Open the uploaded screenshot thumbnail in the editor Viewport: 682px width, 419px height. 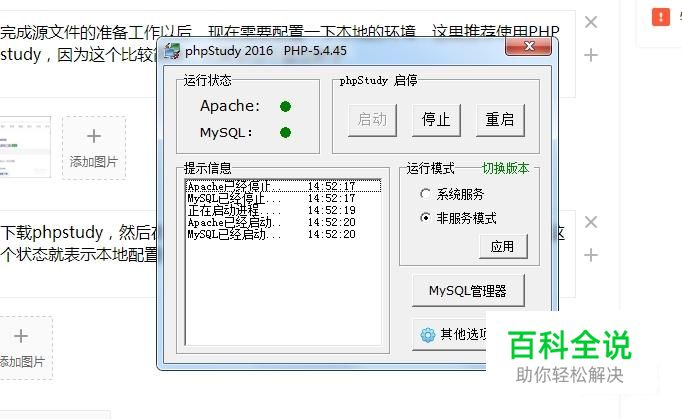coord(25,147)
